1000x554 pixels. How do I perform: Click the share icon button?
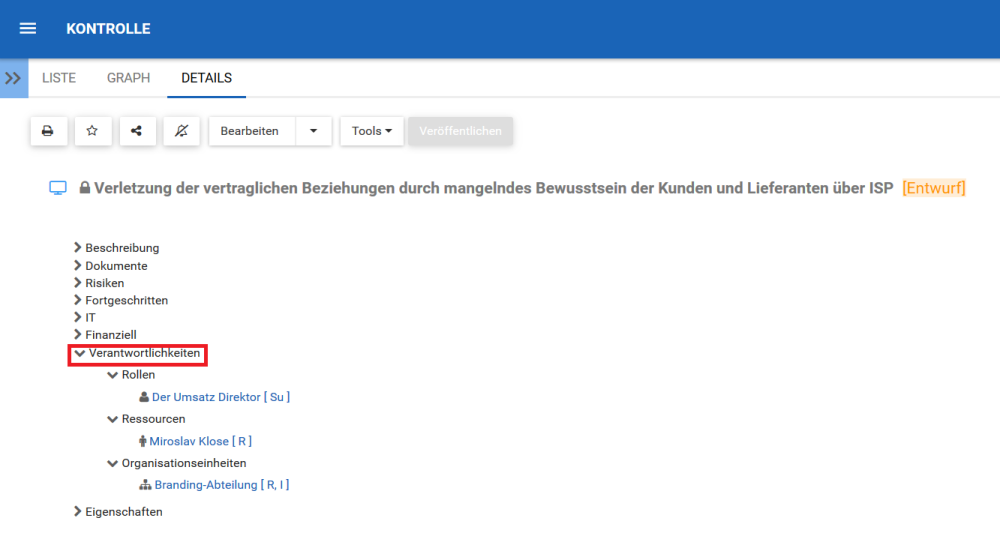tap(136, 131)
